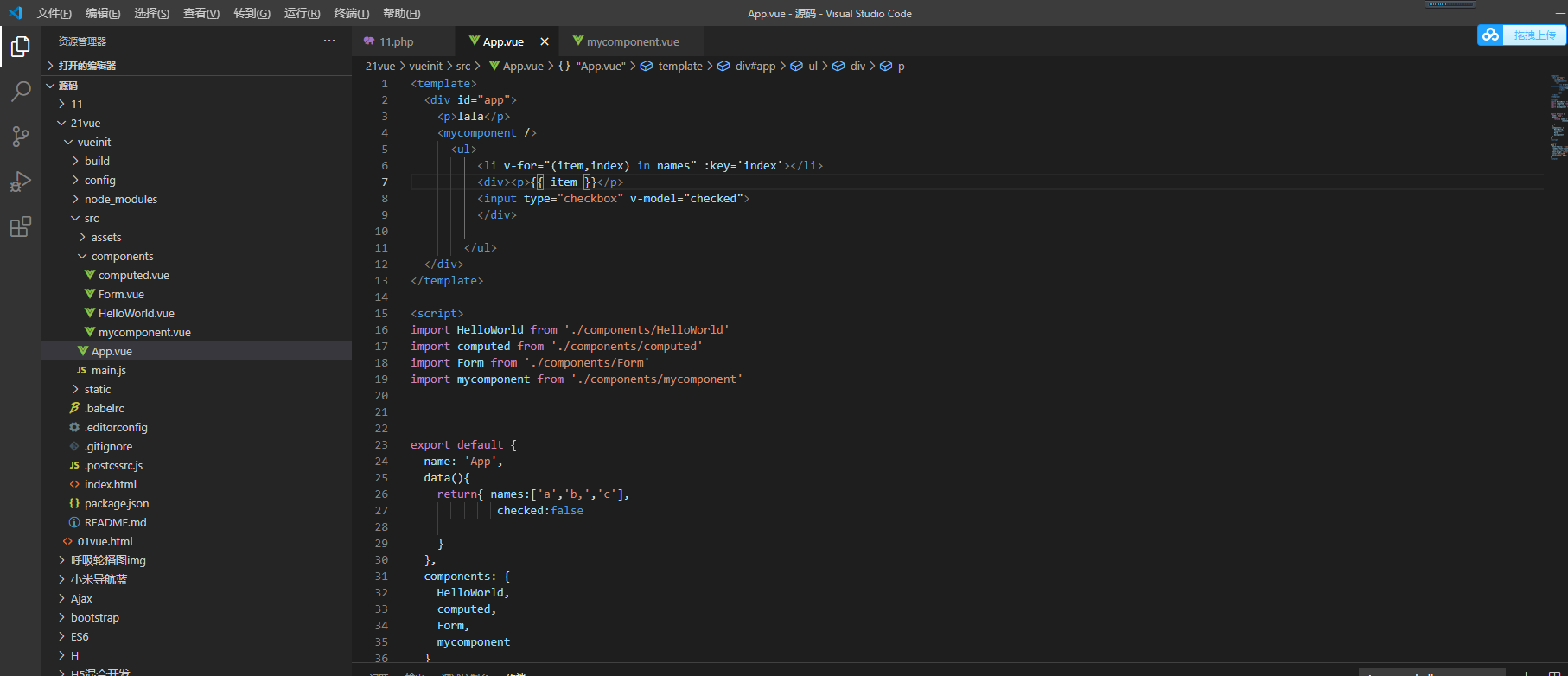Open the Source Control view
Screen dimensions: 1568x676
[x=21, y=137]
